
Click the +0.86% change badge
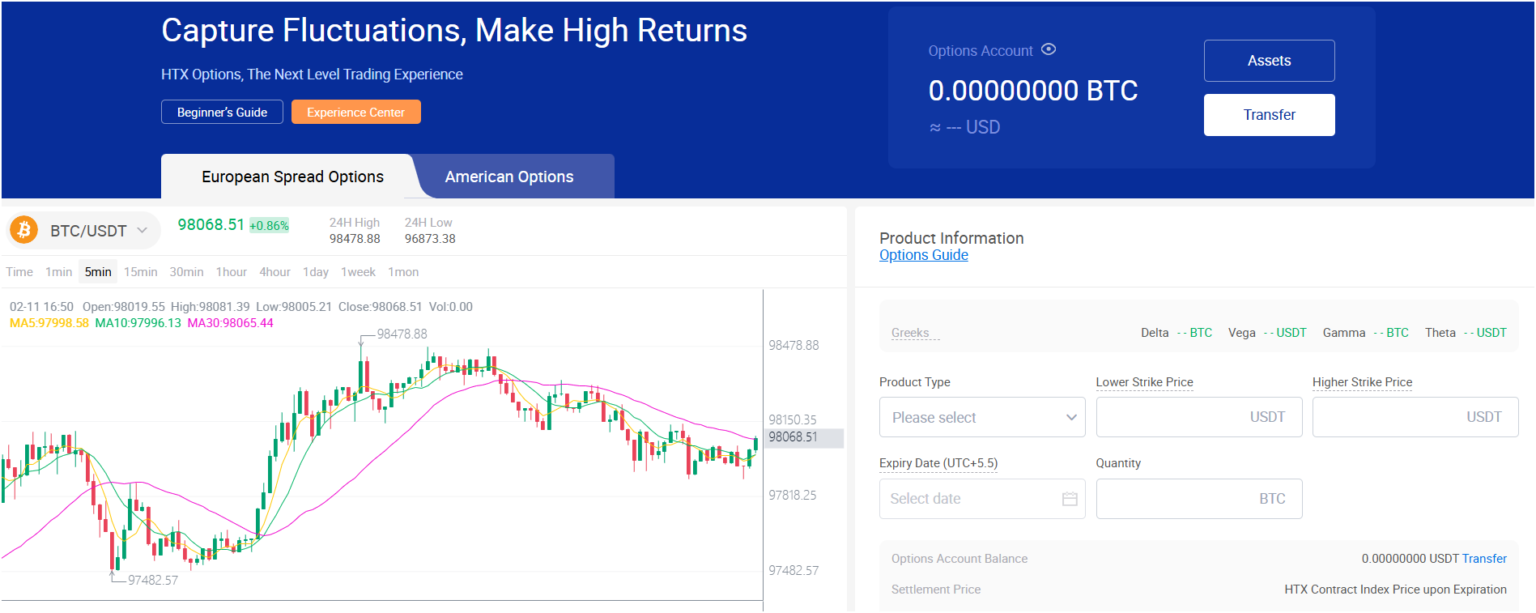point(269,225)
